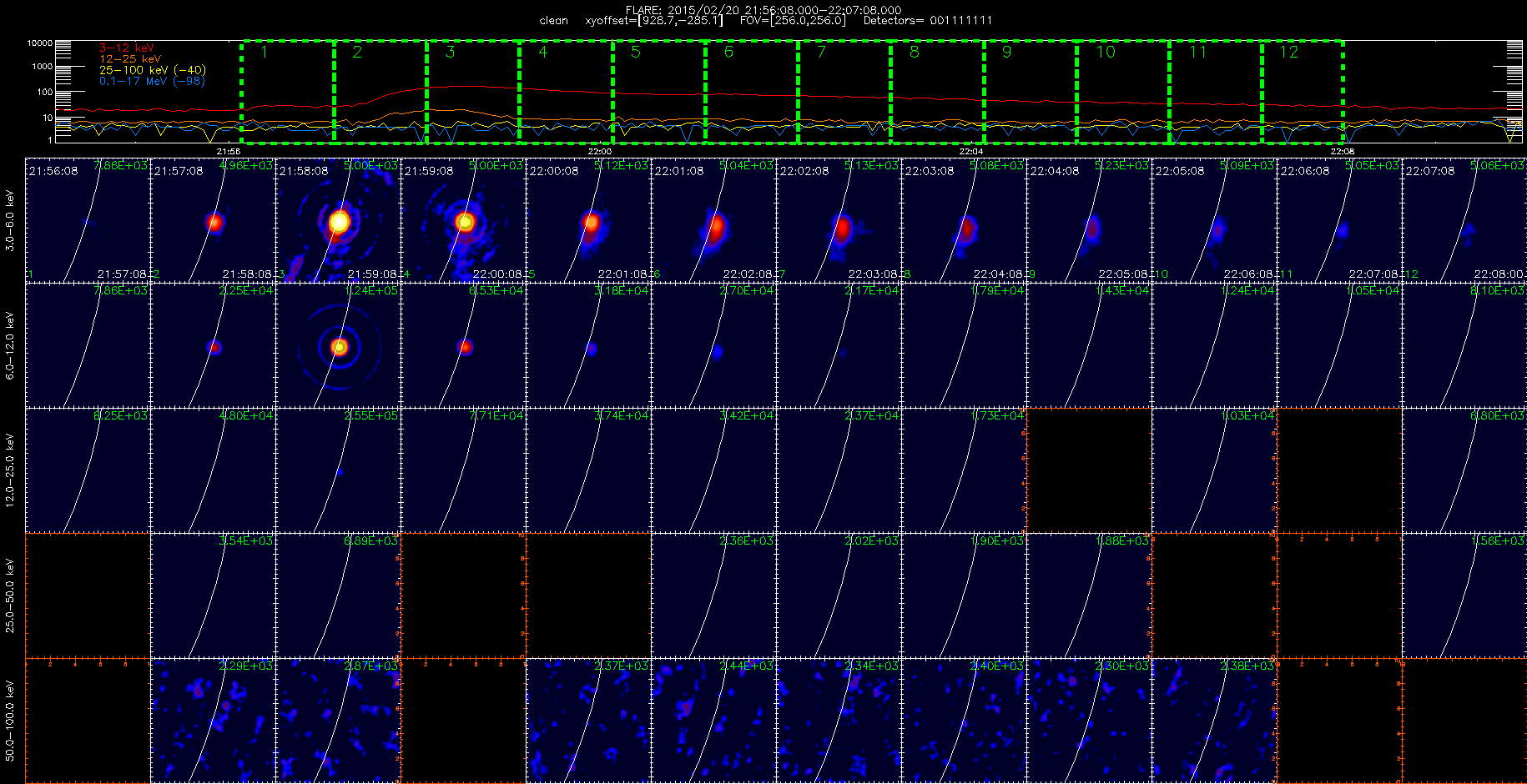Open the 50.0-100.0 keV image with peak 2.87E+03
This screenshot has width=1527, height=784.
click(x=338, y=721)
